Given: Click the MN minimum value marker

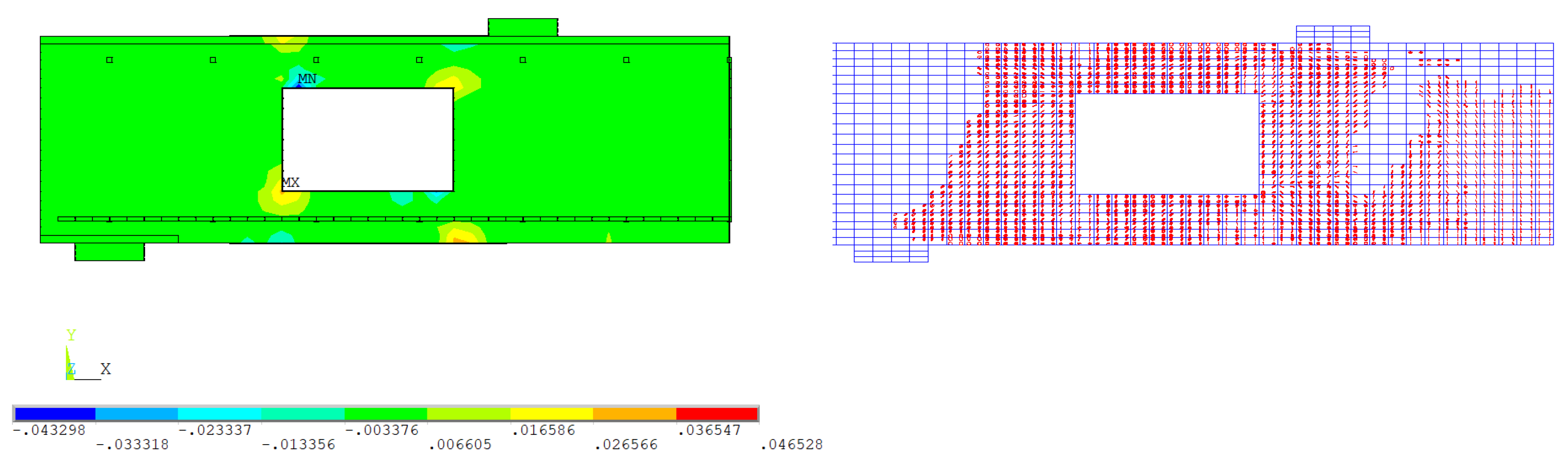Looking at the screenshot, I should (307, 79).
